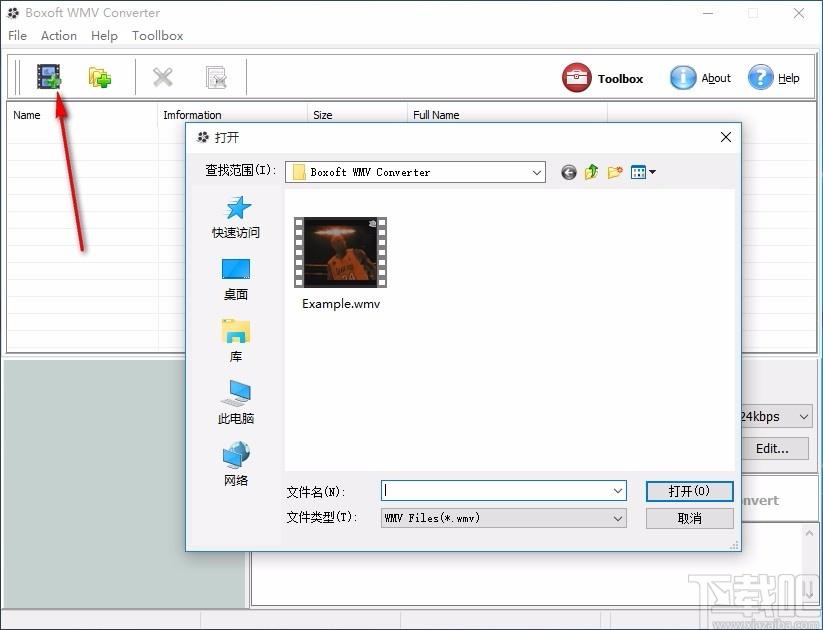
Task: Expand the Look in folder dropdown
Action: (x=536, y=172)
